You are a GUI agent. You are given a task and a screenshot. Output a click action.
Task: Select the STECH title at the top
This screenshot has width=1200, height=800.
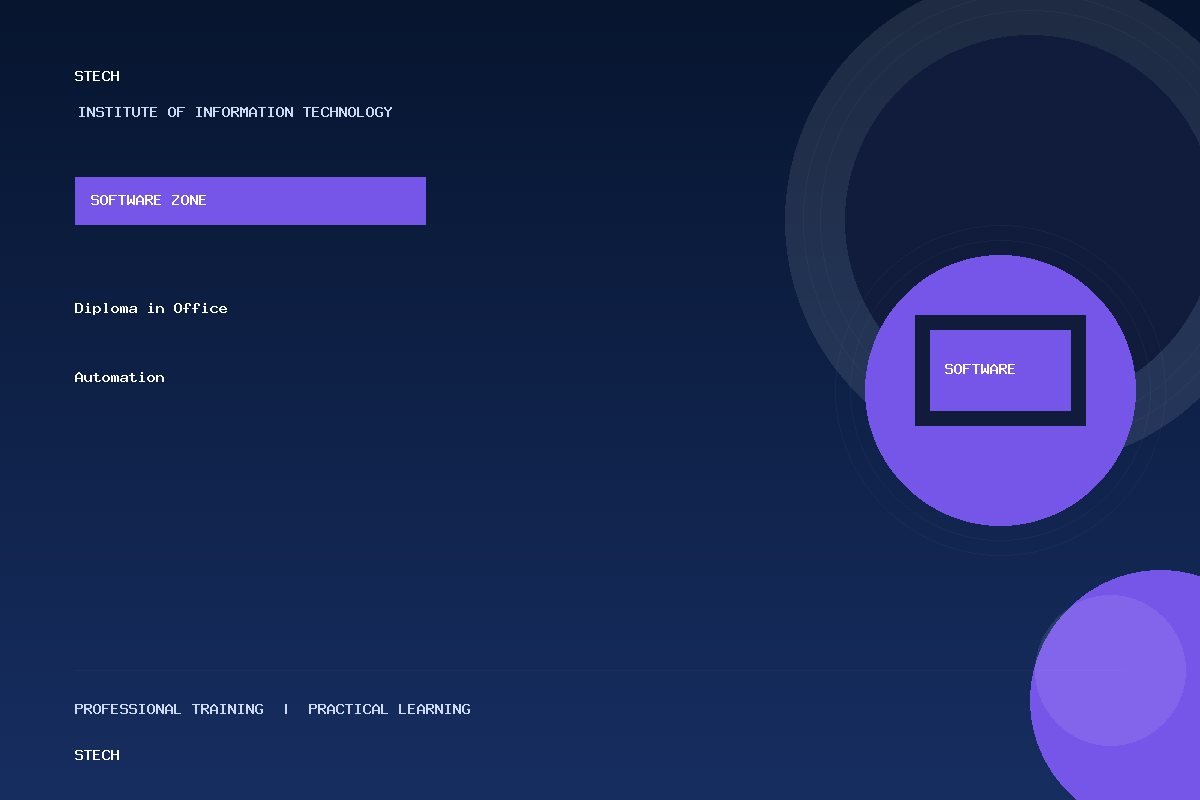[97, 76]
